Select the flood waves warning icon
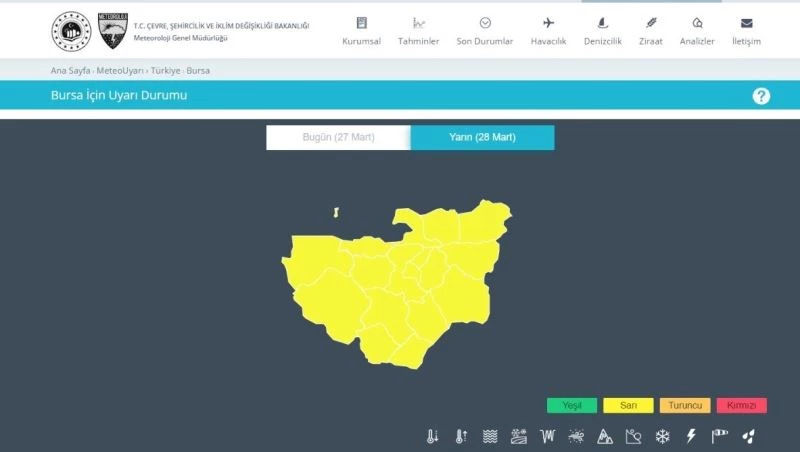The image size is (800, 452). [x=490, y=436]
